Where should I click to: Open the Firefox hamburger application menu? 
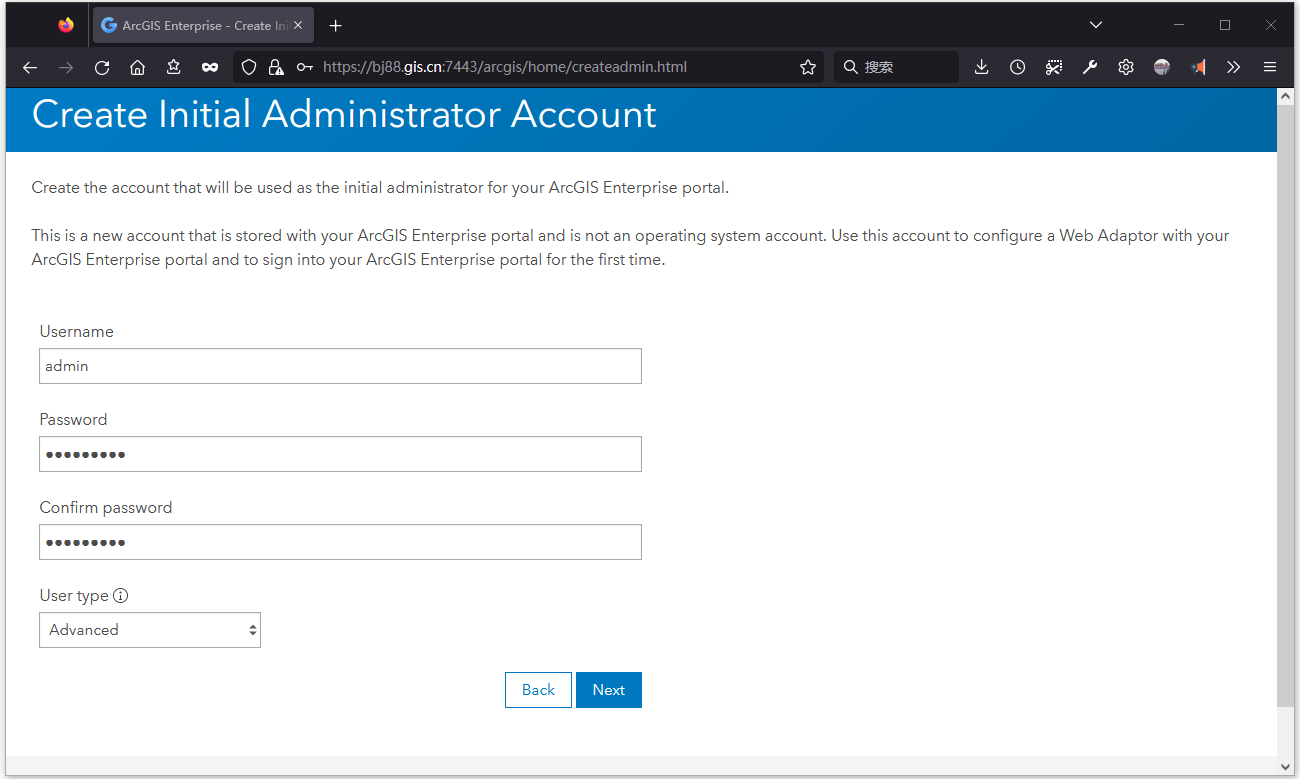coord(1270,67)
